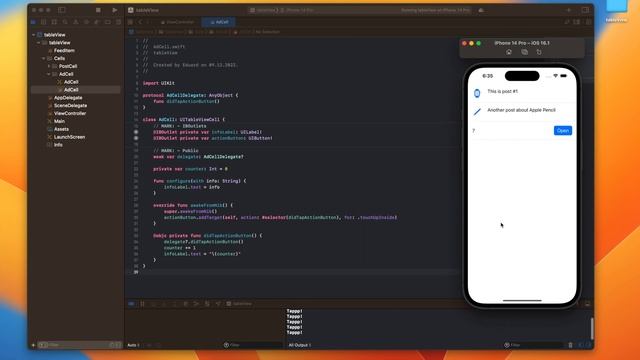Open the Report navigator icon

pos(118,22)
